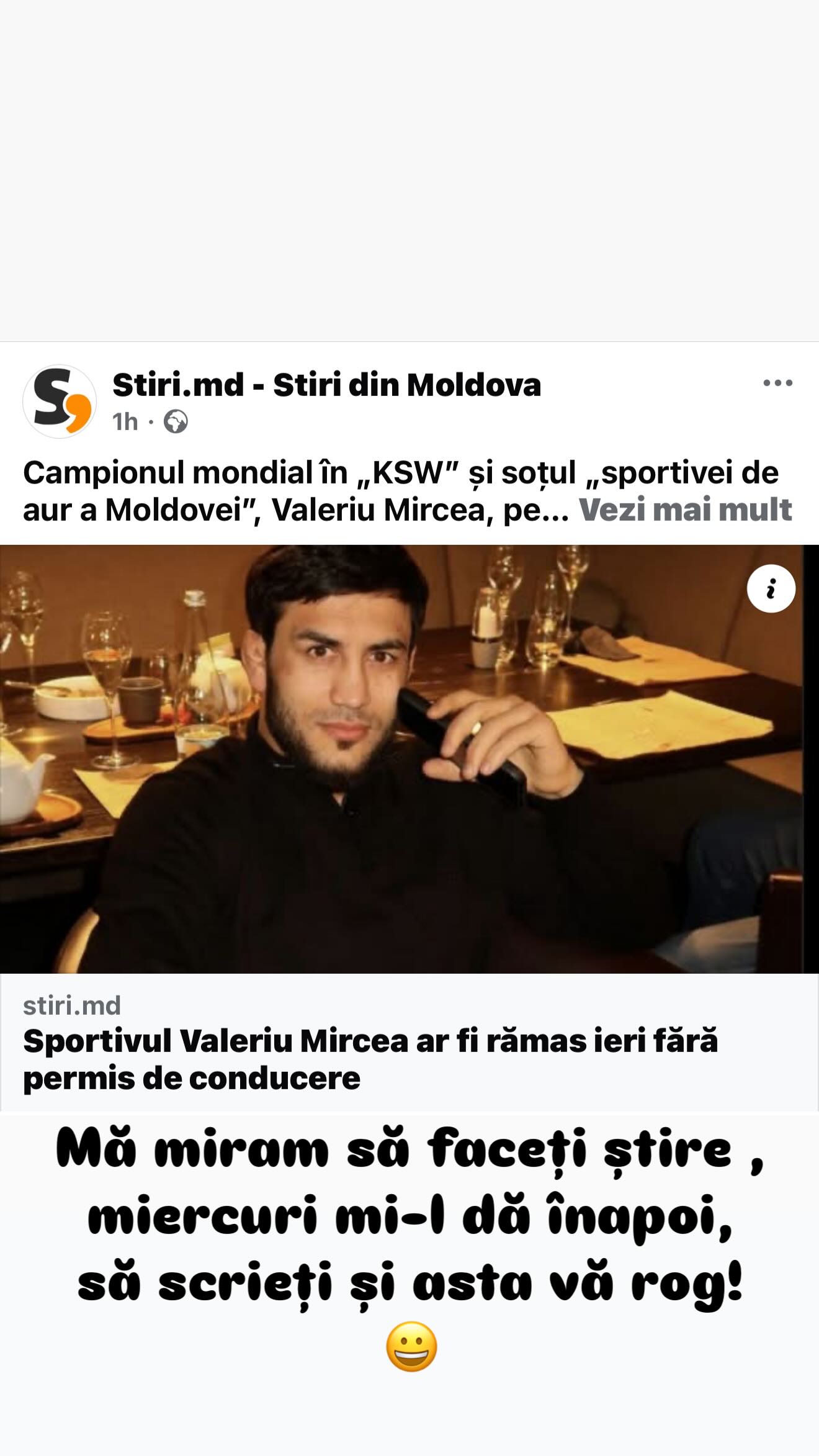Open the Stiri.md - Stiri din Moldova page name
The image size is (819, 1456).
(326, 385)
